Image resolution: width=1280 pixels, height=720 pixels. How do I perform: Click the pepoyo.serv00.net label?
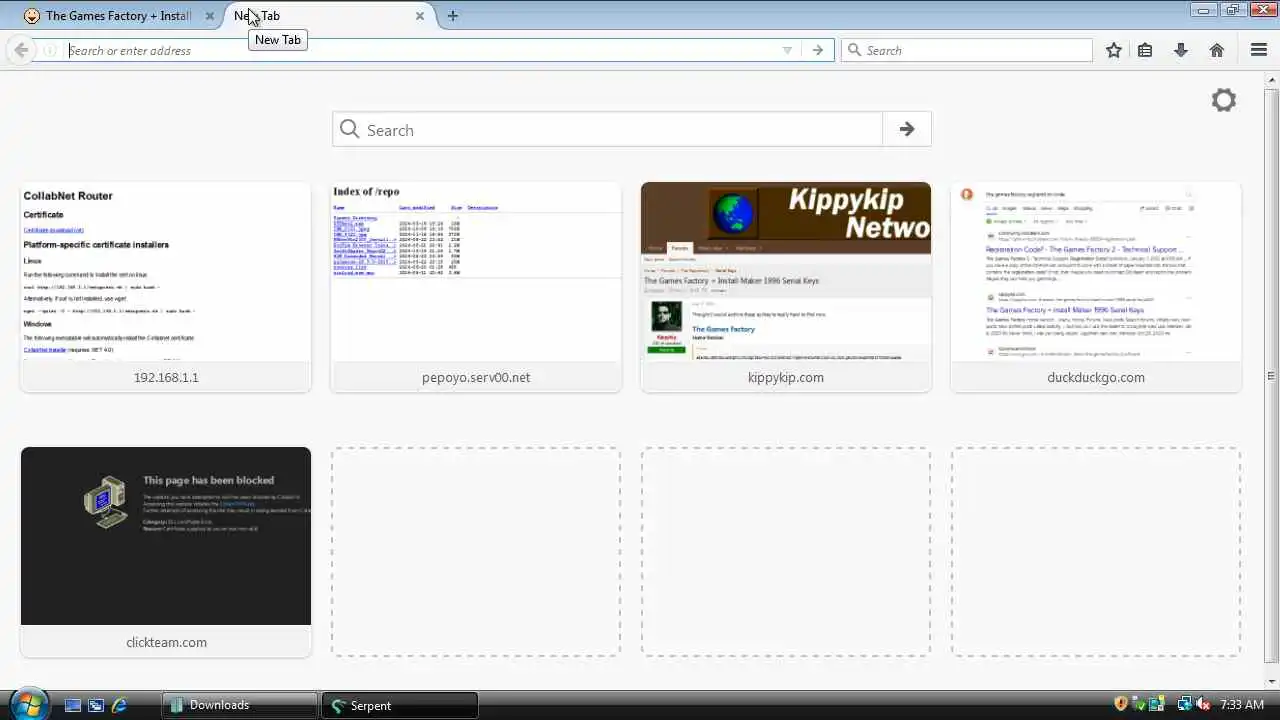476,377
